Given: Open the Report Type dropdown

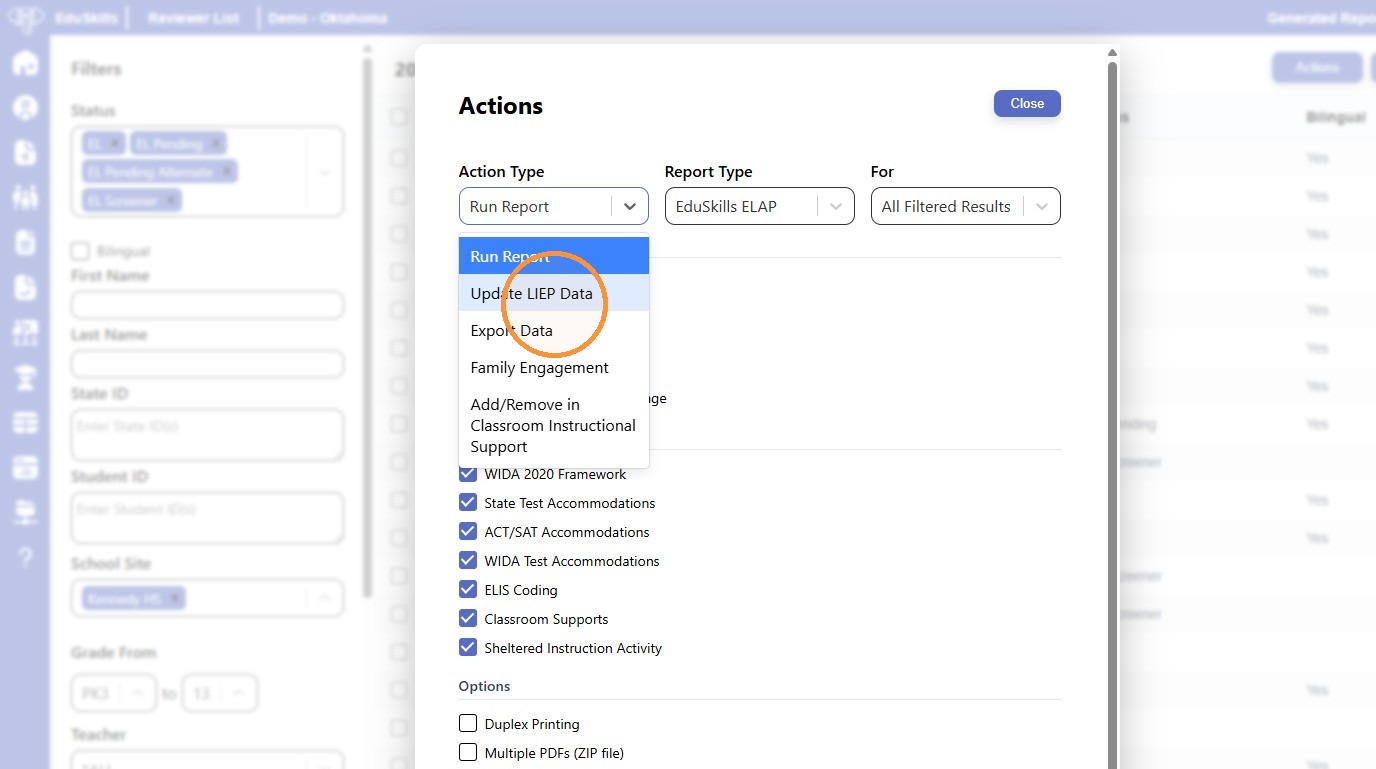Looking at the screenshot, I should coord(760,206).
